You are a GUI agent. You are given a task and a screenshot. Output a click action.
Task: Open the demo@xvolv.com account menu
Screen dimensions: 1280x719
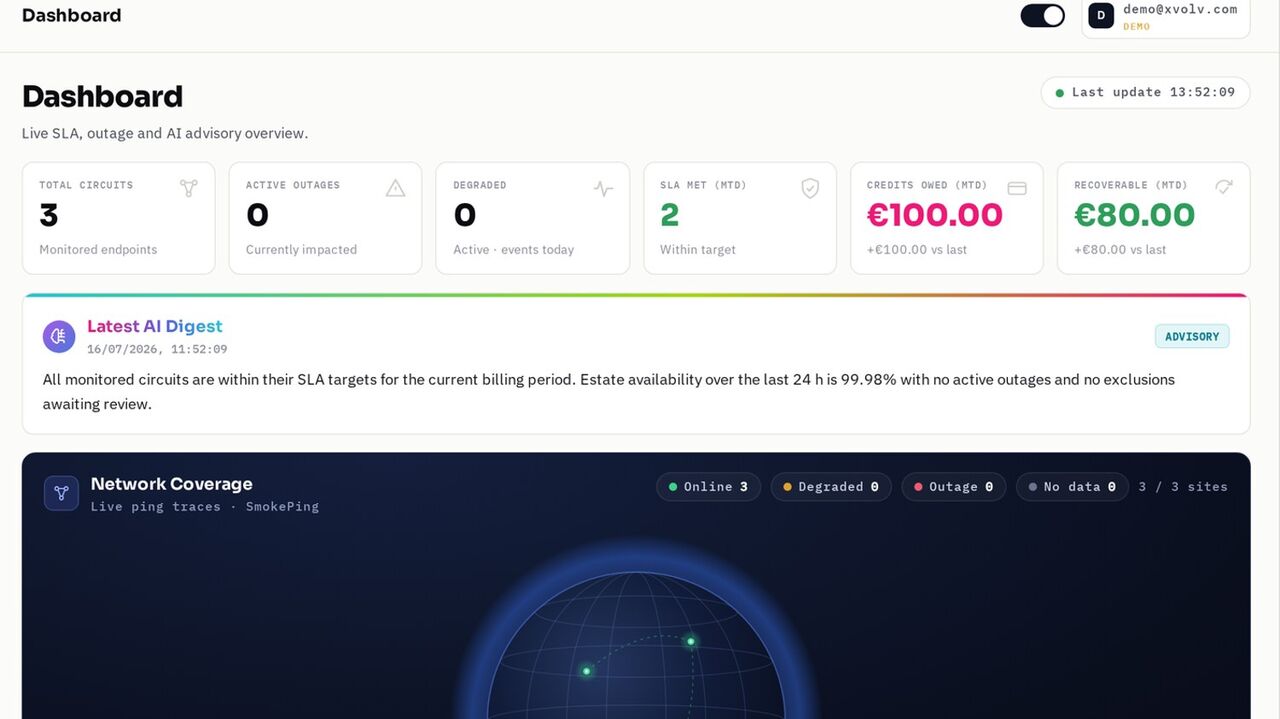tap(1165, 16)
